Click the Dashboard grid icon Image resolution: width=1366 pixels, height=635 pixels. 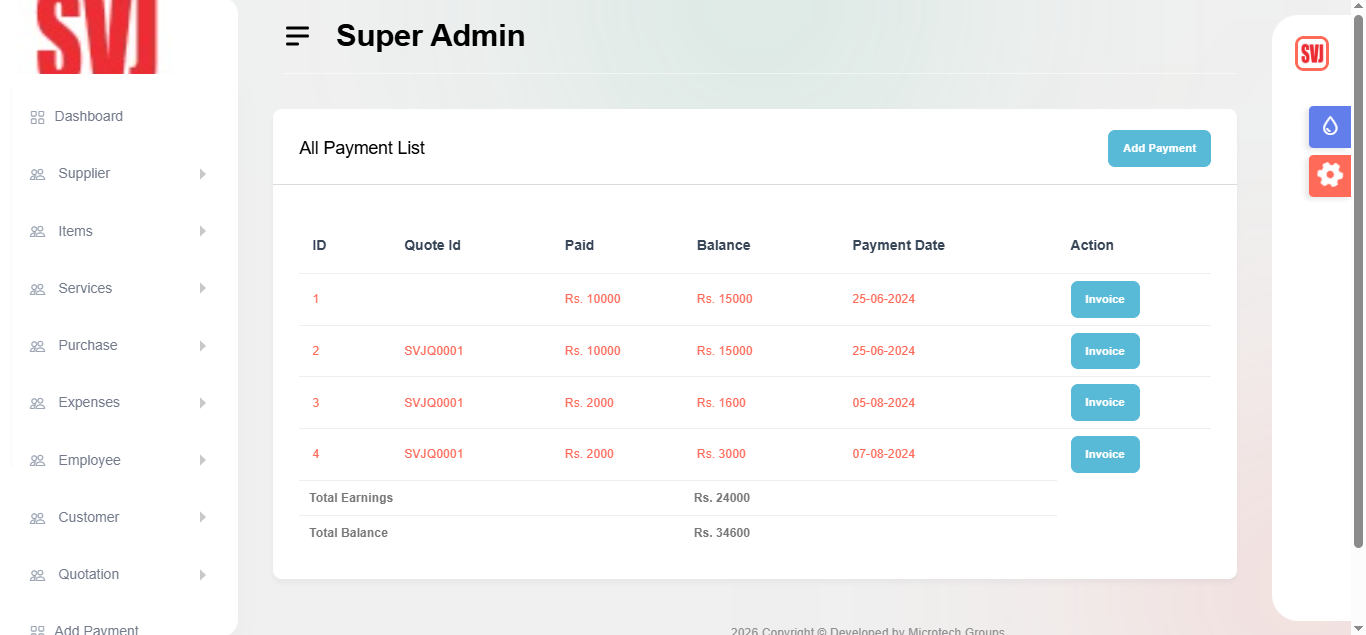pyautogui.click(x=38, y=117)
